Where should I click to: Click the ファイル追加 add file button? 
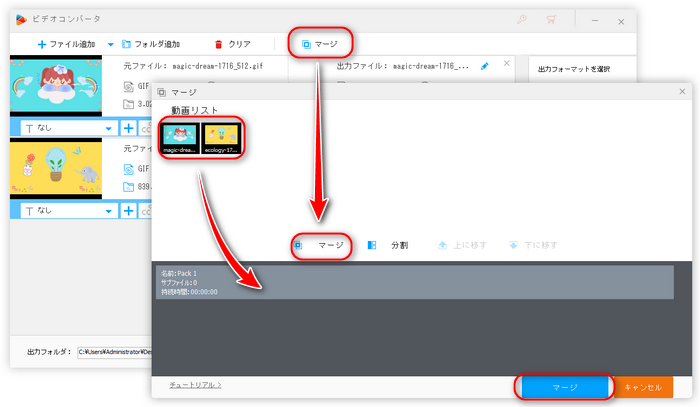(x=67, y=44)
